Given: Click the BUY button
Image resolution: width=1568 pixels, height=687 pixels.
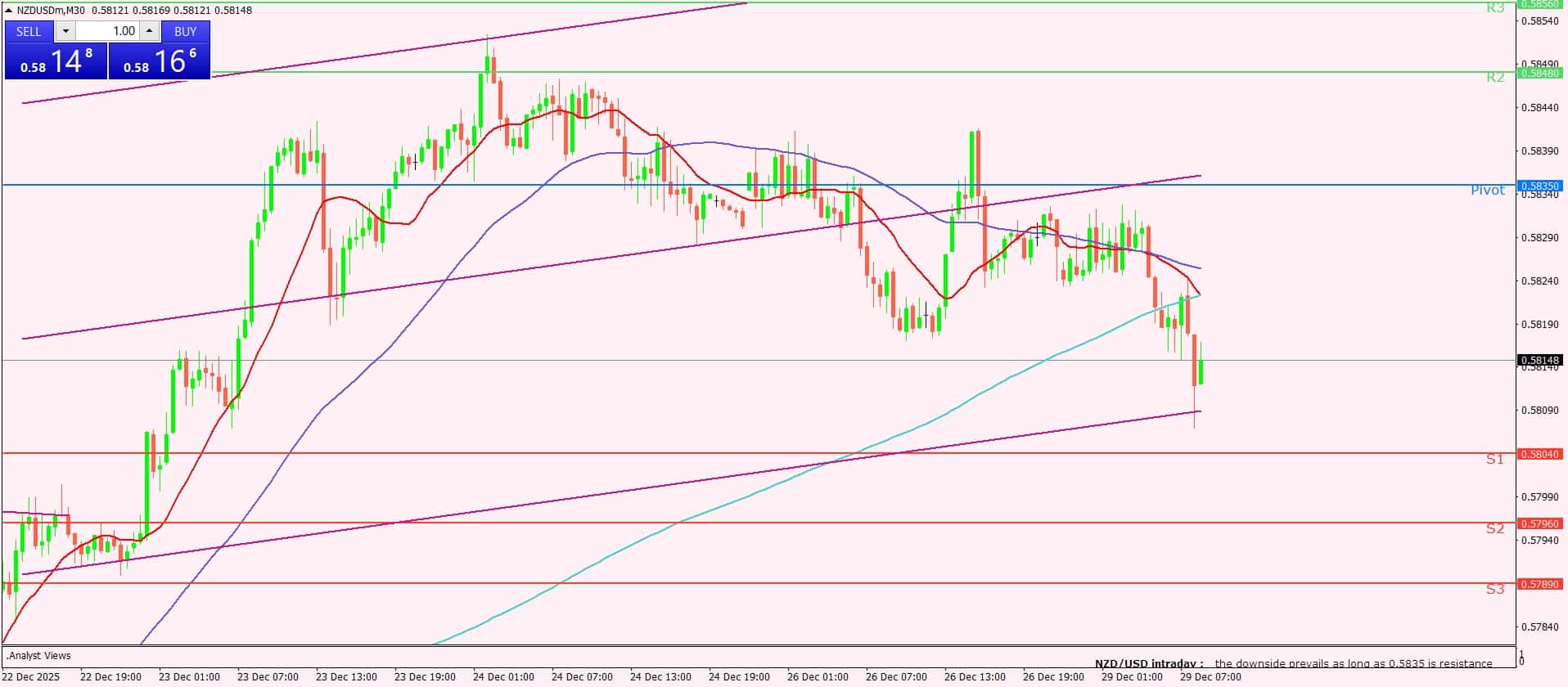Looking at the screenshot, I should [185, 31].
